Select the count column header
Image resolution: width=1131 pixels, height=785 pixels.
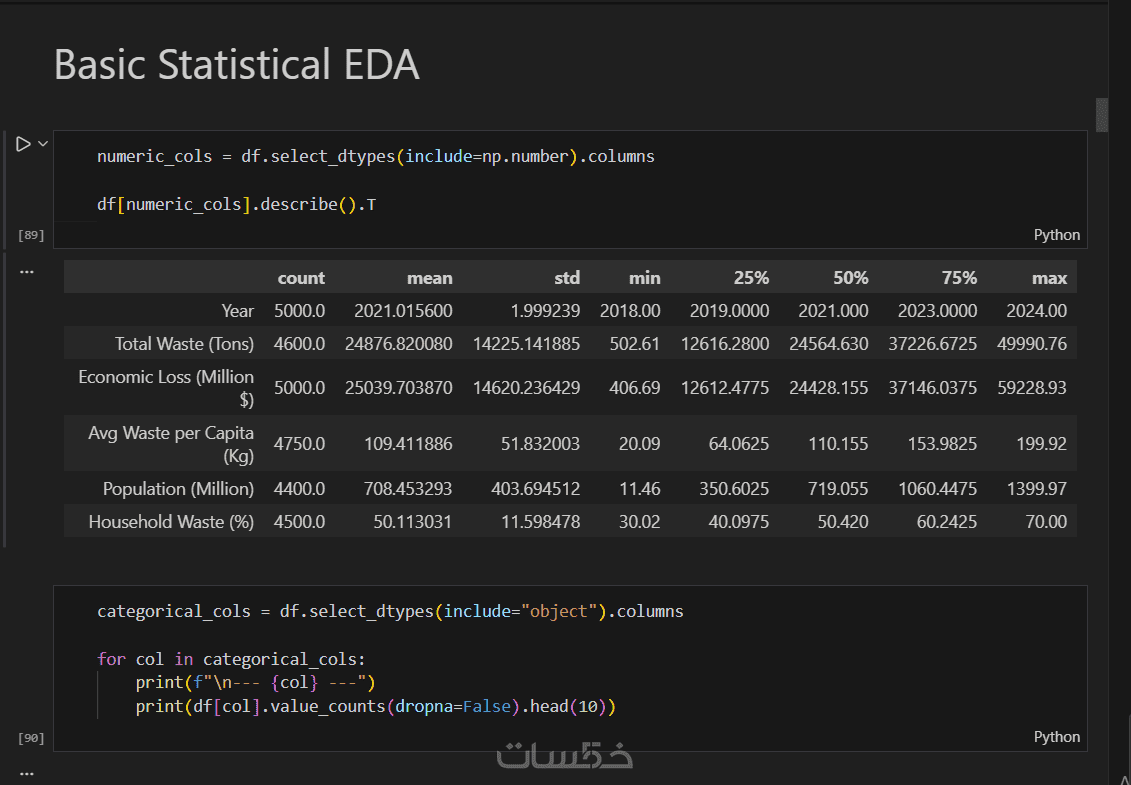pyautogui.click(x=301, y=278)
